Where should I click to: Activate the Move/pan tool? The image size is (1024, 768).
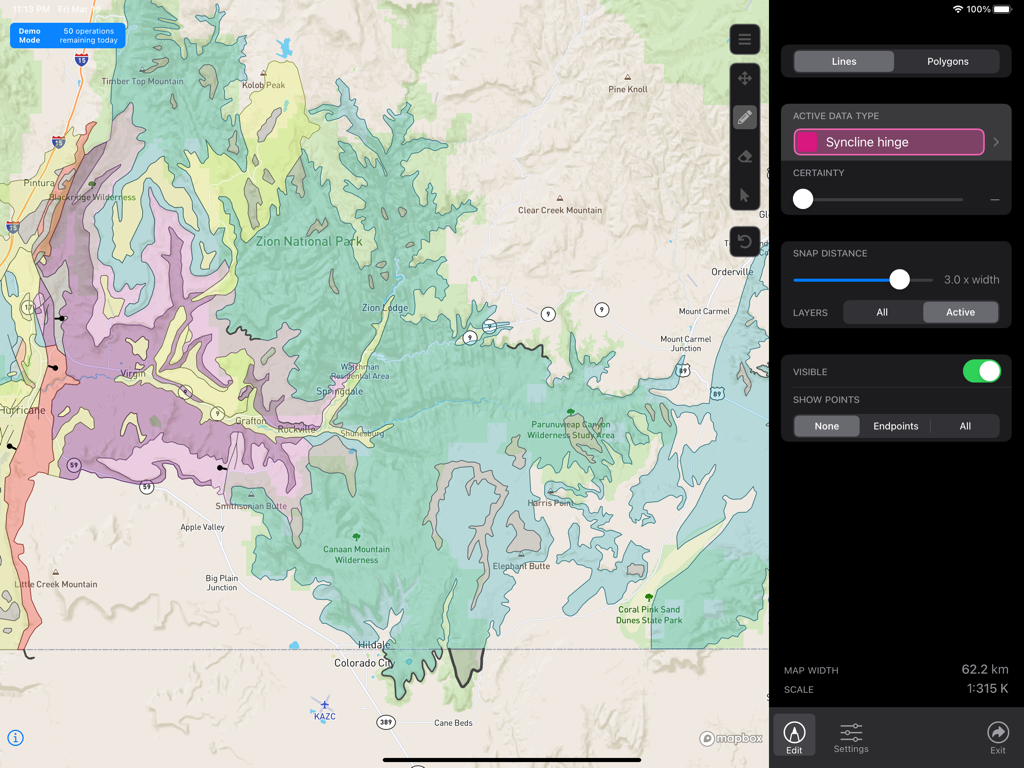click(744, 78)
